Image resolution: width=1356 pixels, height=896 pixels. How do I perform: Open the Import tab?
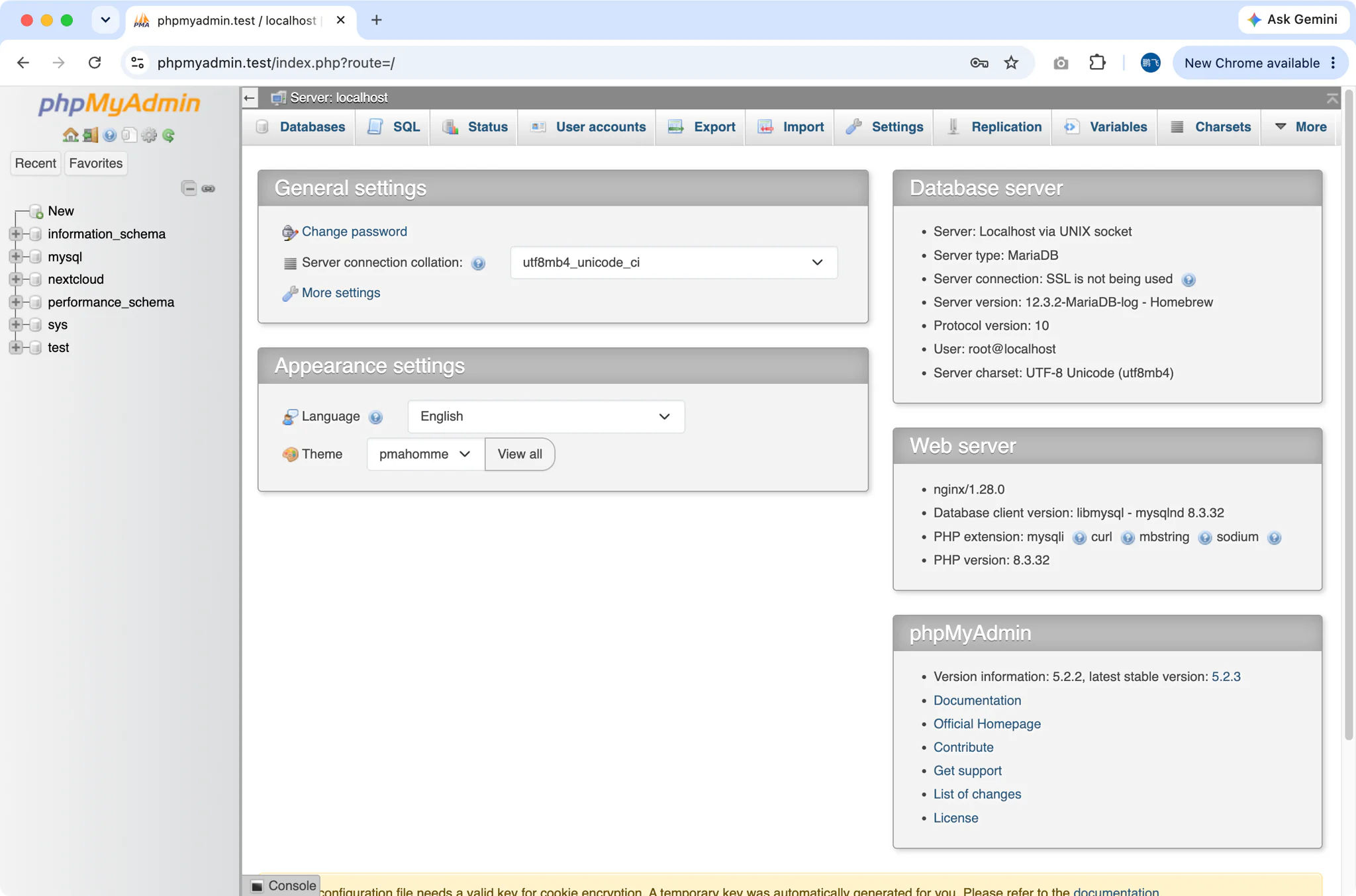click(791, 127)
